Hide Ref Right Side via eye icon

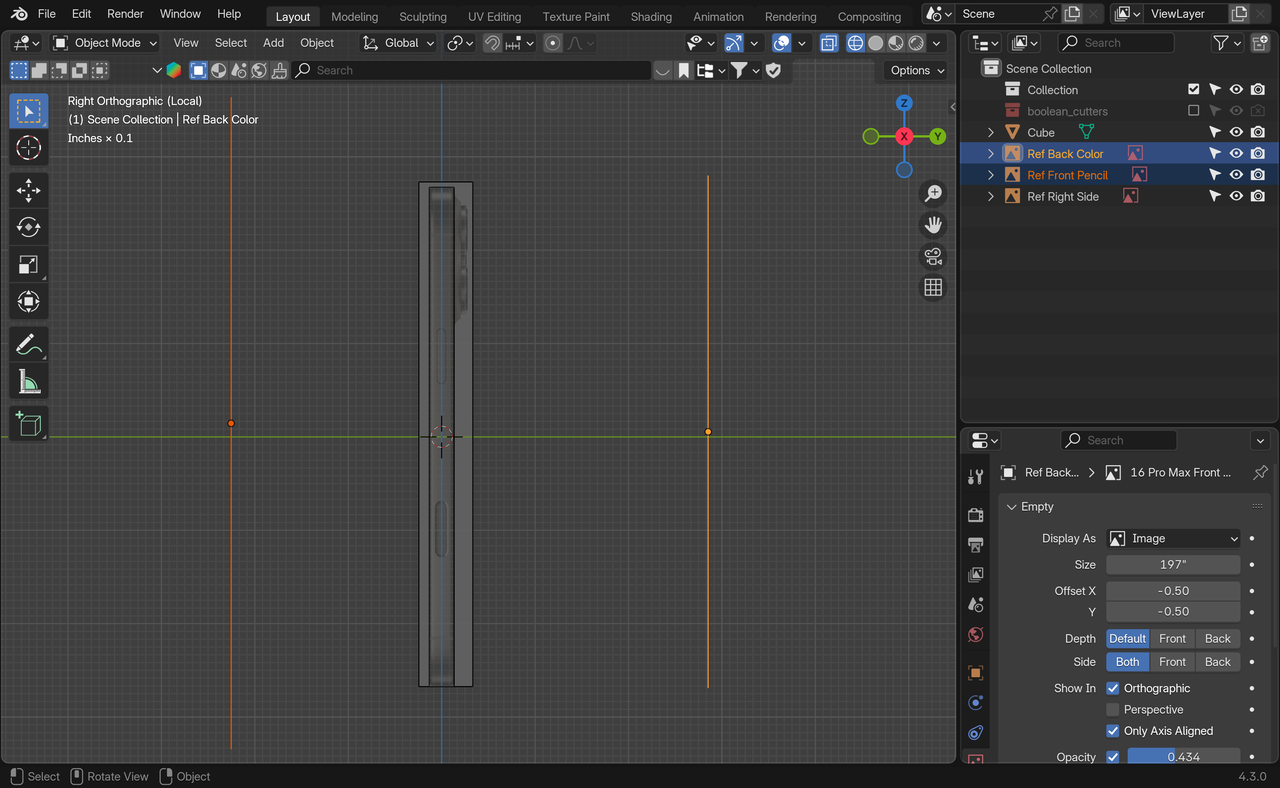pyautogui.click(x=1236, y=196)
